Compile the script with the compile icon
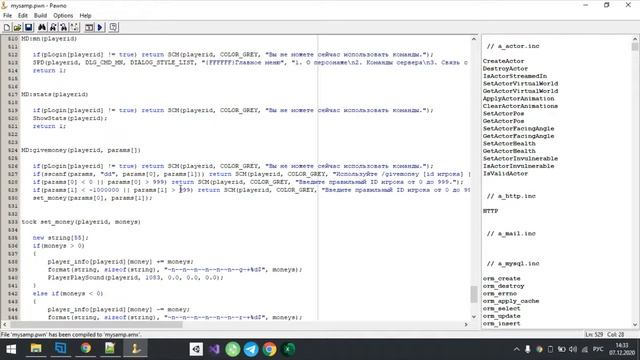This screenshot has width=640, height=360. [89, 27]
